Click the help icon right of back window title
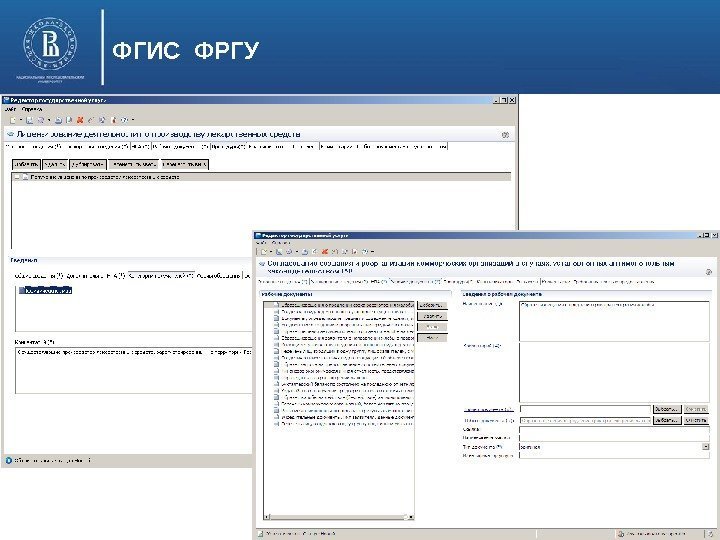The width and height of the screenshot is (720, 540). tap(505, 135)
